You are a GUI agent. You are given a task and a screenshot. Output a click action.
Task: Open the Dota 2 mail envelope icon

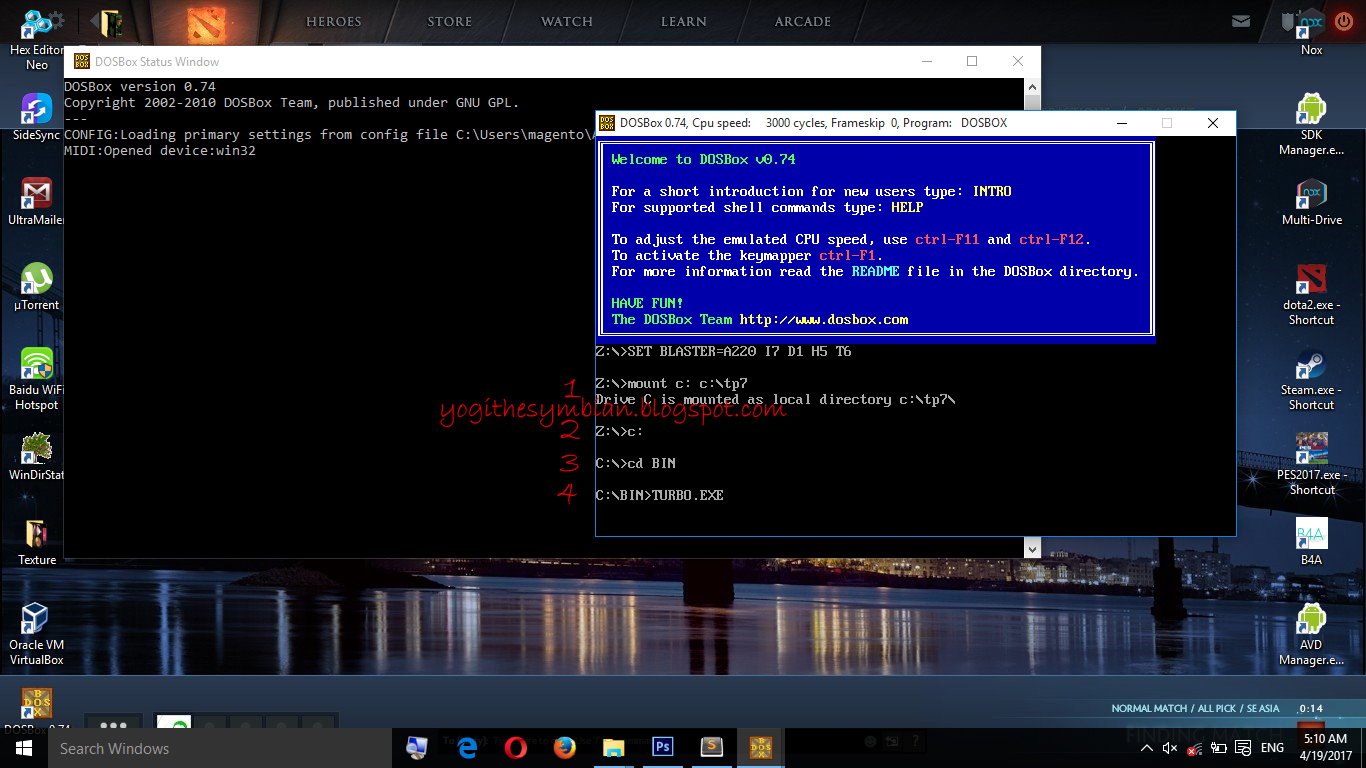(x=1241, y=21)
